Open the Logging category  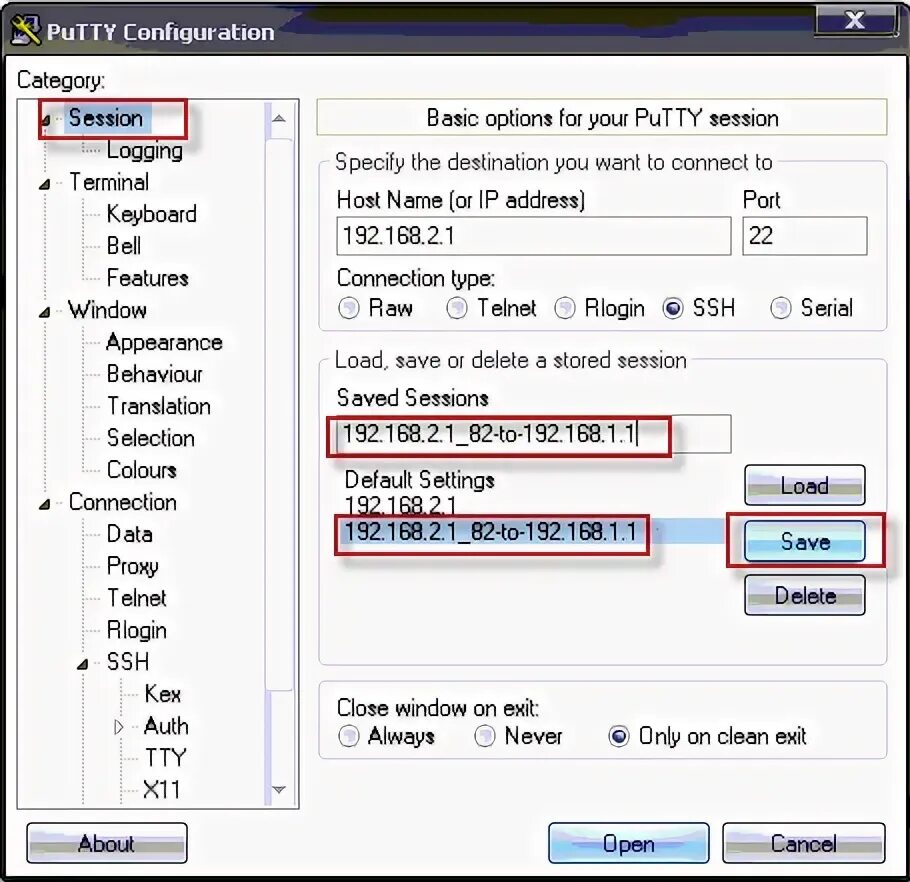click(145, 151)
